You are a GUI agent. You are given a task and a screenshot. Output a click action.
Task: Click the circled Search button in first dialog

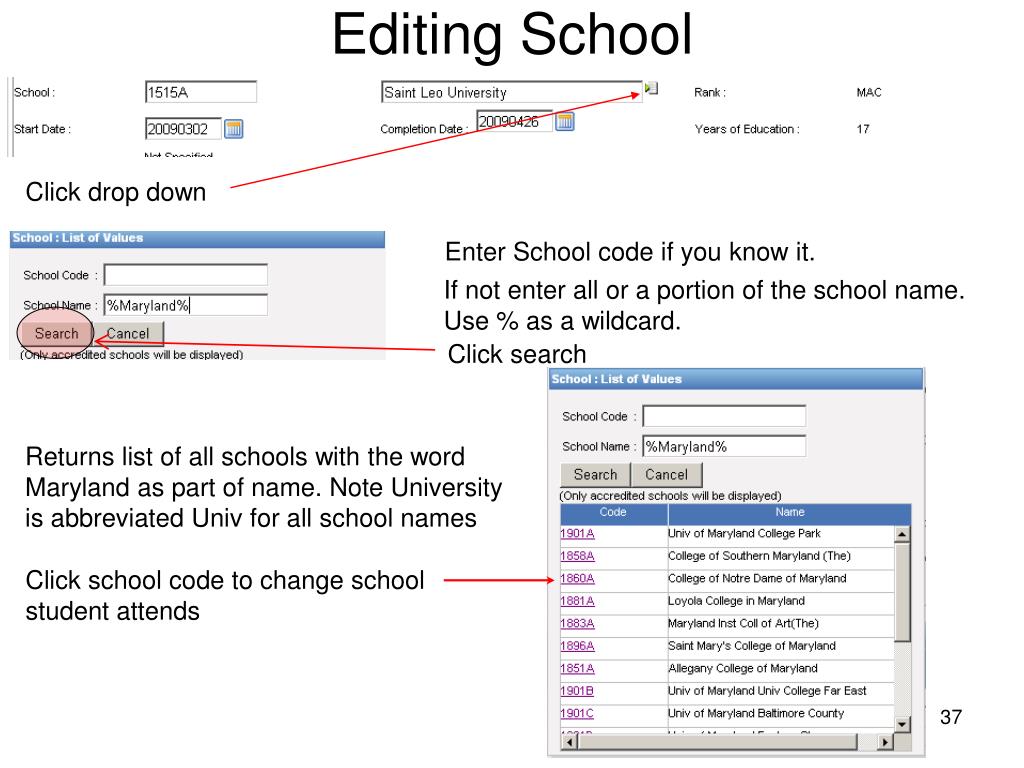click(x=56, y=334)
